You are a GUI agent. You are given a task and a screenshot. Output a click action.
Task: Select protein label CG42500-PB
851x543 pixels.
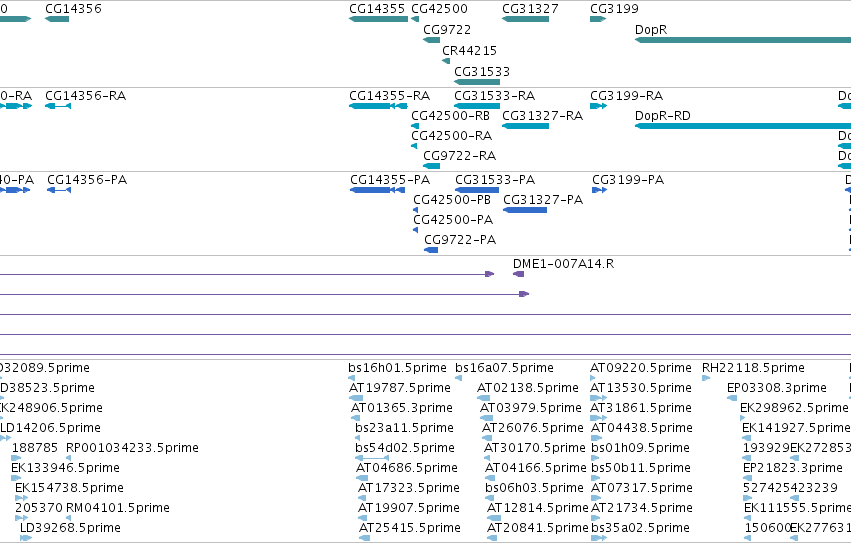pos(452,200)
